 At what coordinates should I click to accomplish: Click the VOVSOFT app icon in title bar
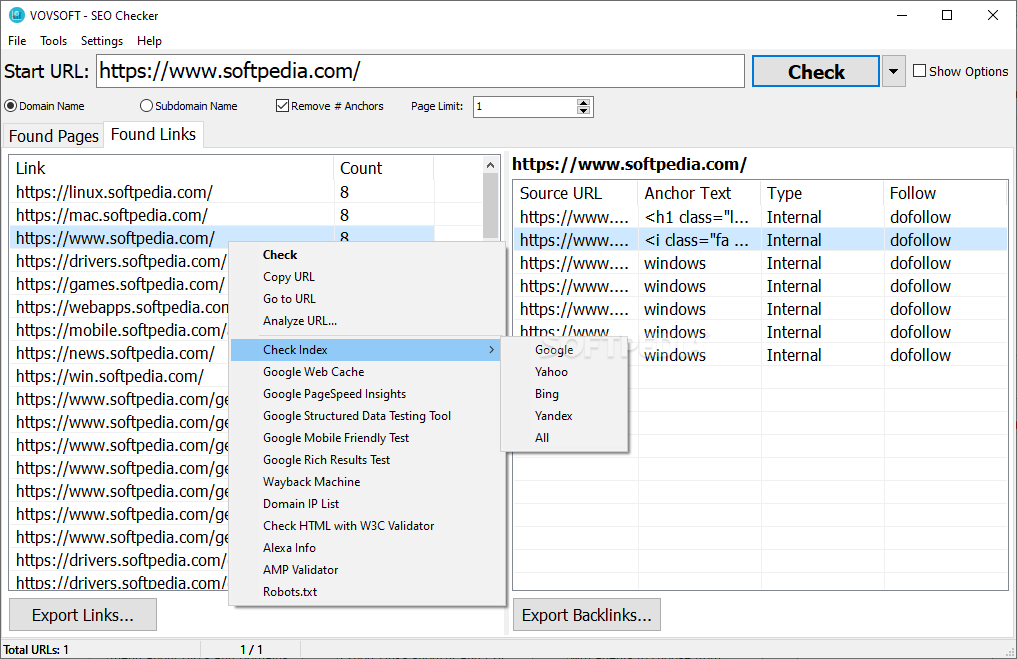(x=16, y=15)
